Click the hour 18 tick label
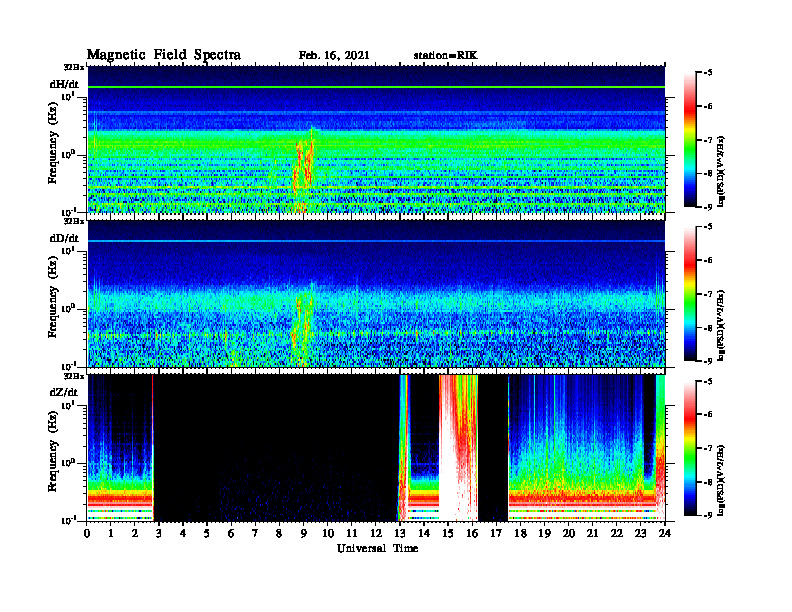Viewport: 792px width, 612px height. 520,533
